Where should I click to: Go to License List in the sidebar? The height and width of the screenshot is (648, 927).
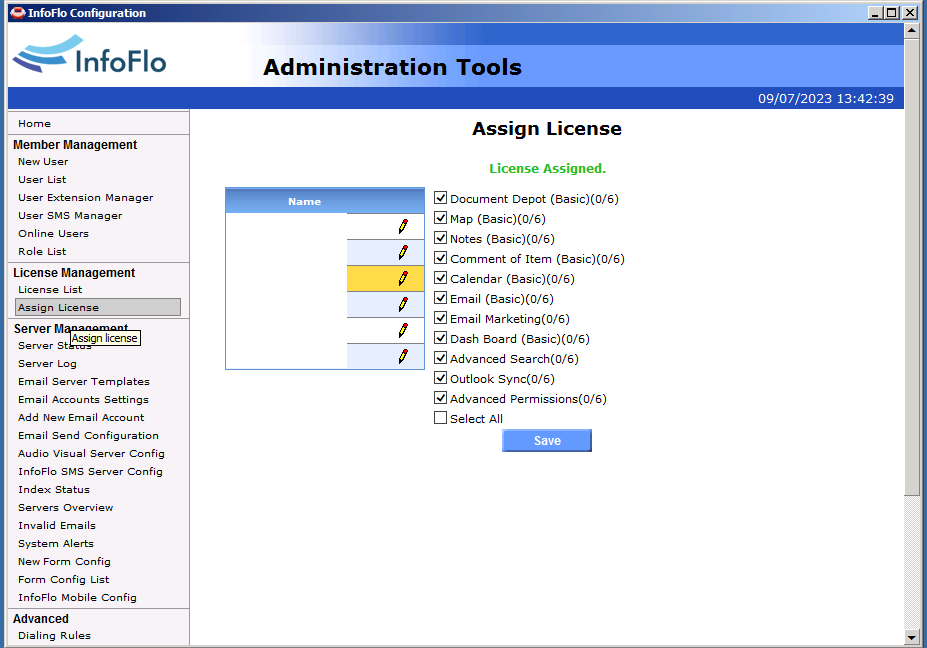click(x=50, y=290)
